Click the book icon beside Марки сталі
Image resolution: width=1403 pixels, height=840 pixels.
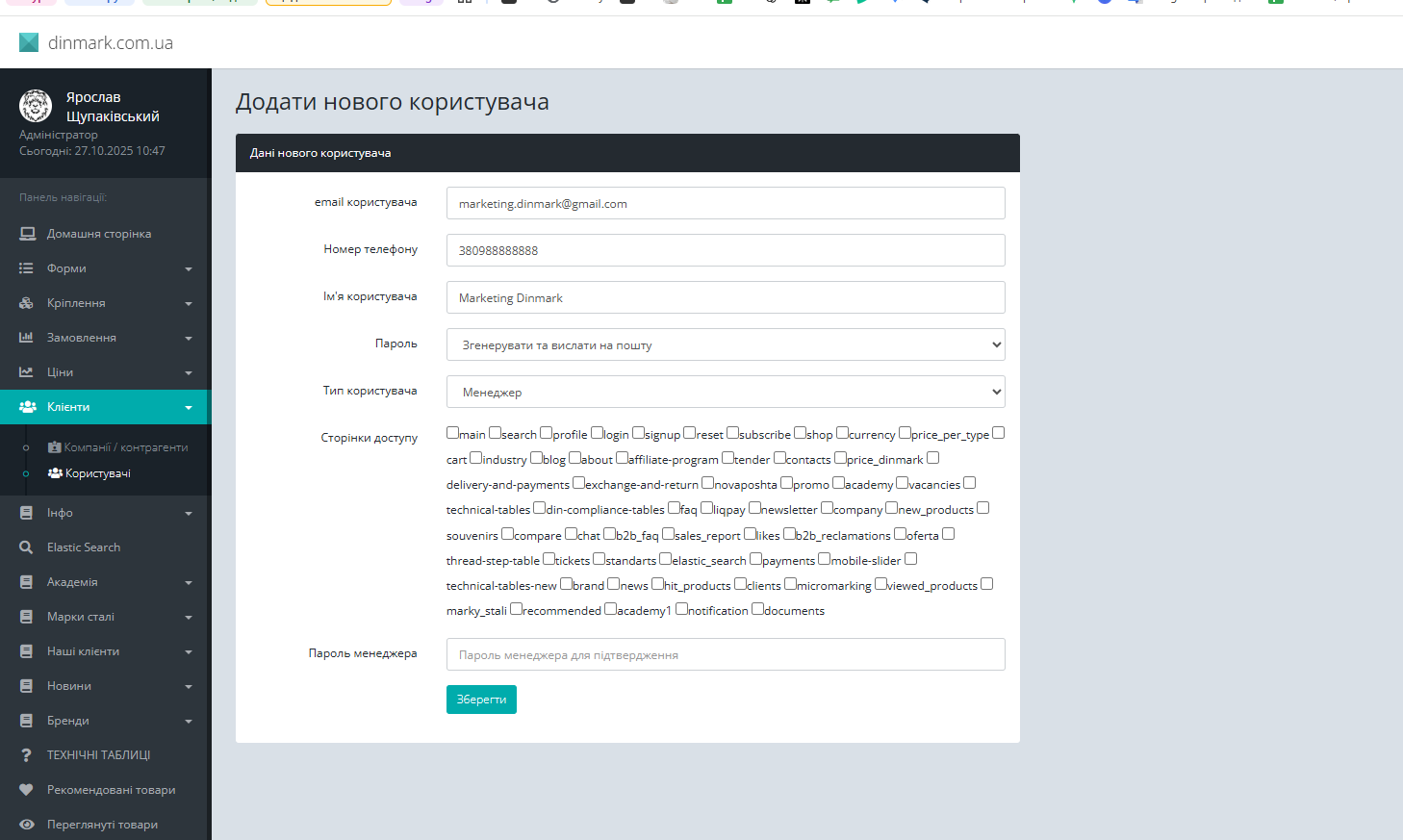pos(26,617)
